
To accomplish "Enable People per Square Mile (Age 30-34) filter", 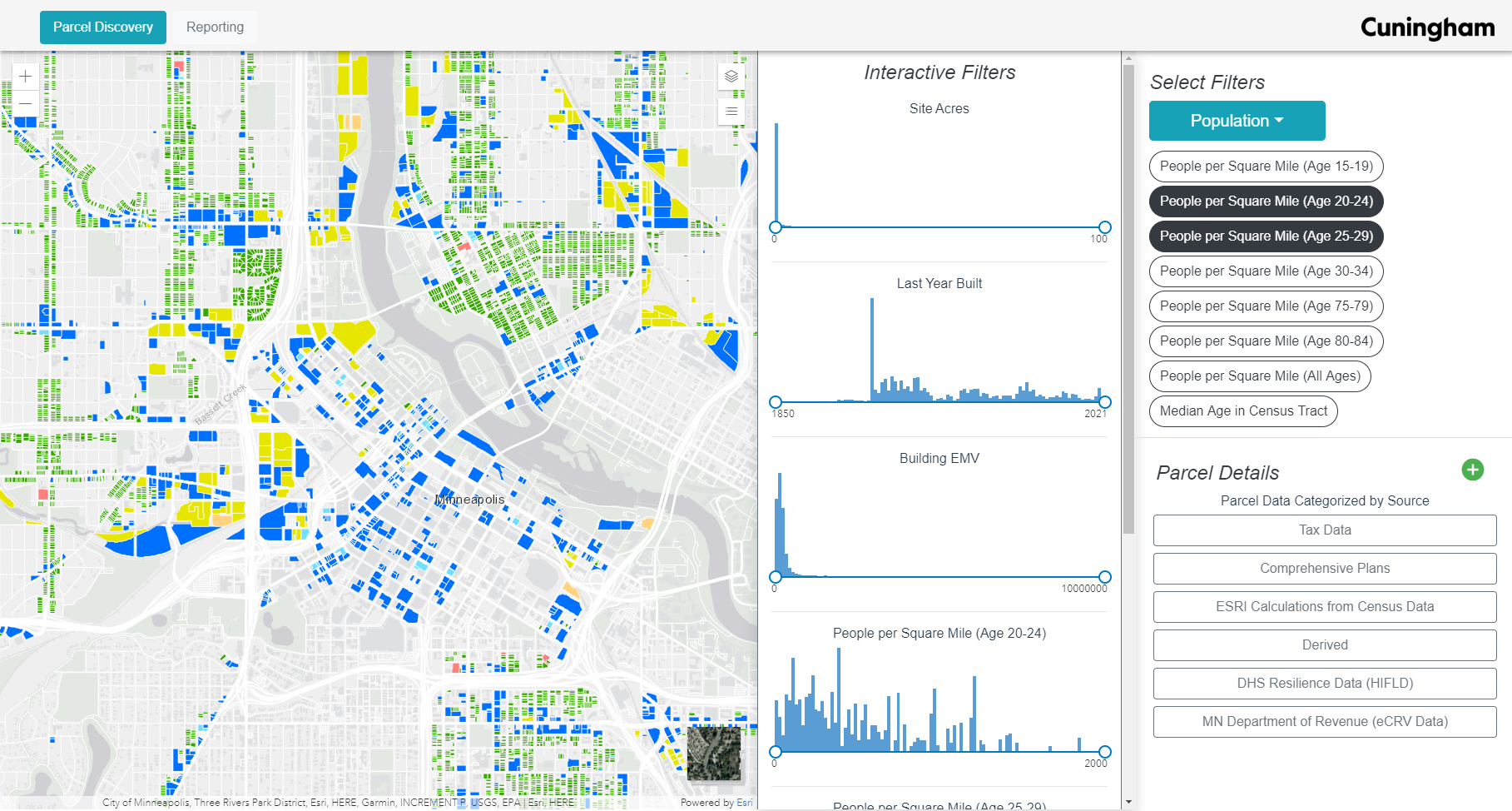I will (1266, 271).
